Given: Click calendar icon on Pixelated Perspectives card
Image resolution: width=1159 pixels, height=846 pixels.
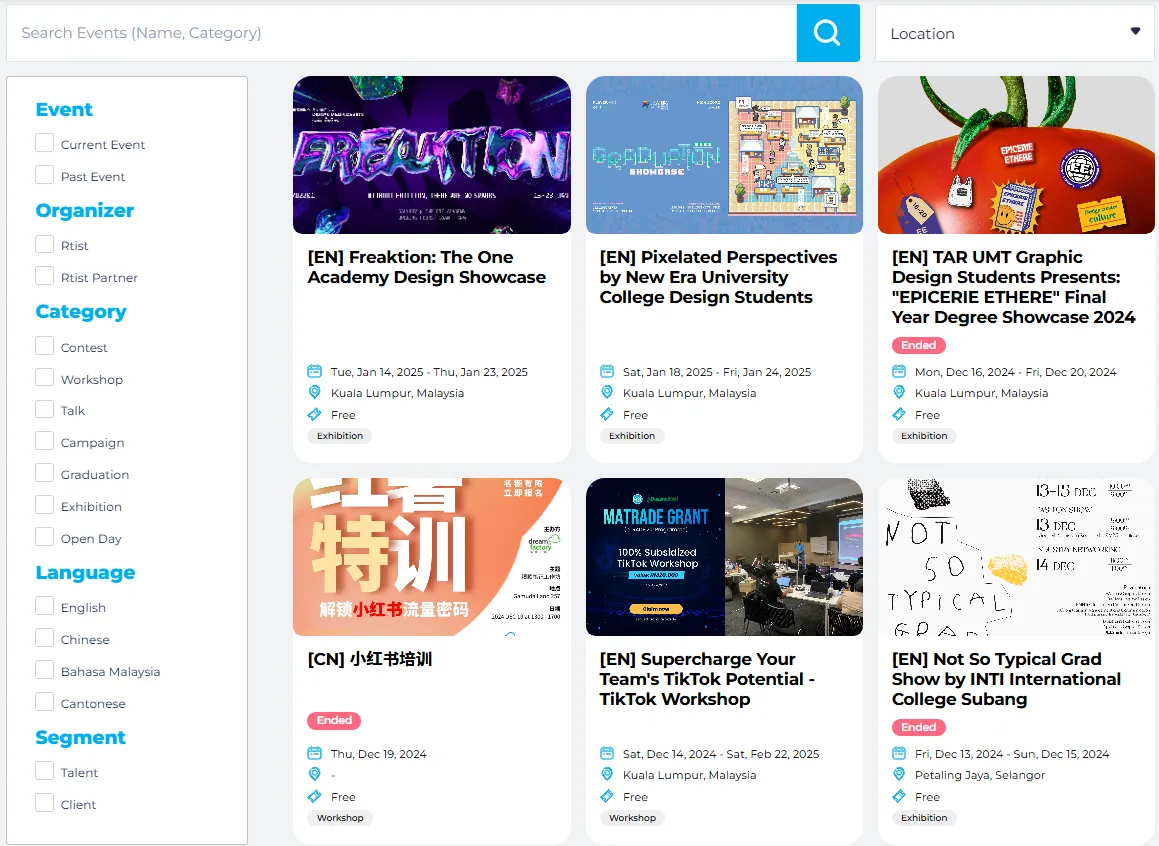Looking at the screenshot, I should click(x=607, y=371).
